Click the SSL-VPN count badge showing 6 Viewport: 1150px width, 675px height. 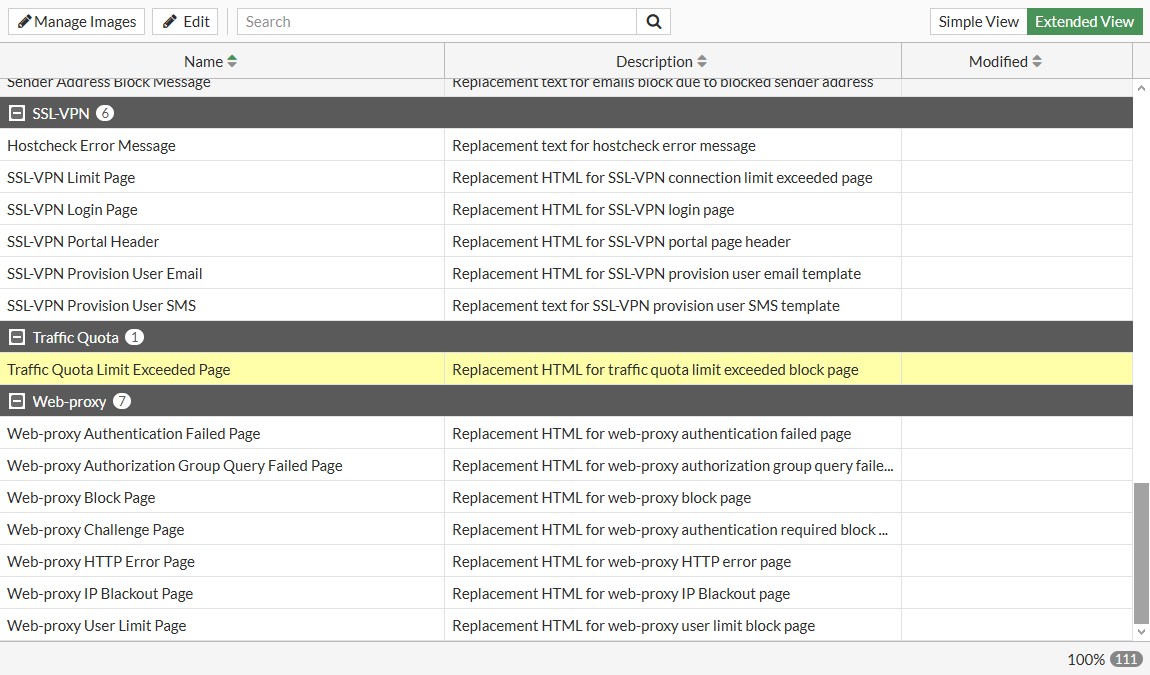(105, 113)
